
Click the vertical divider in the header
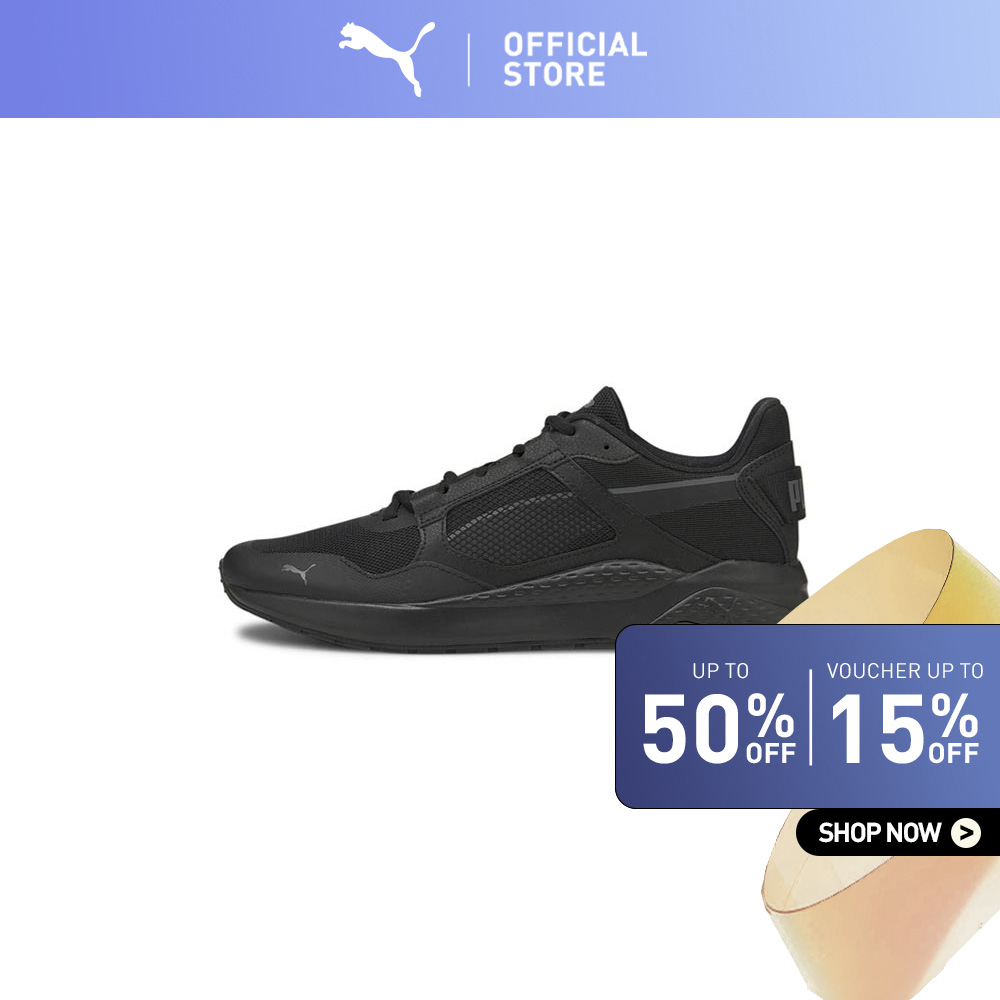469,60
